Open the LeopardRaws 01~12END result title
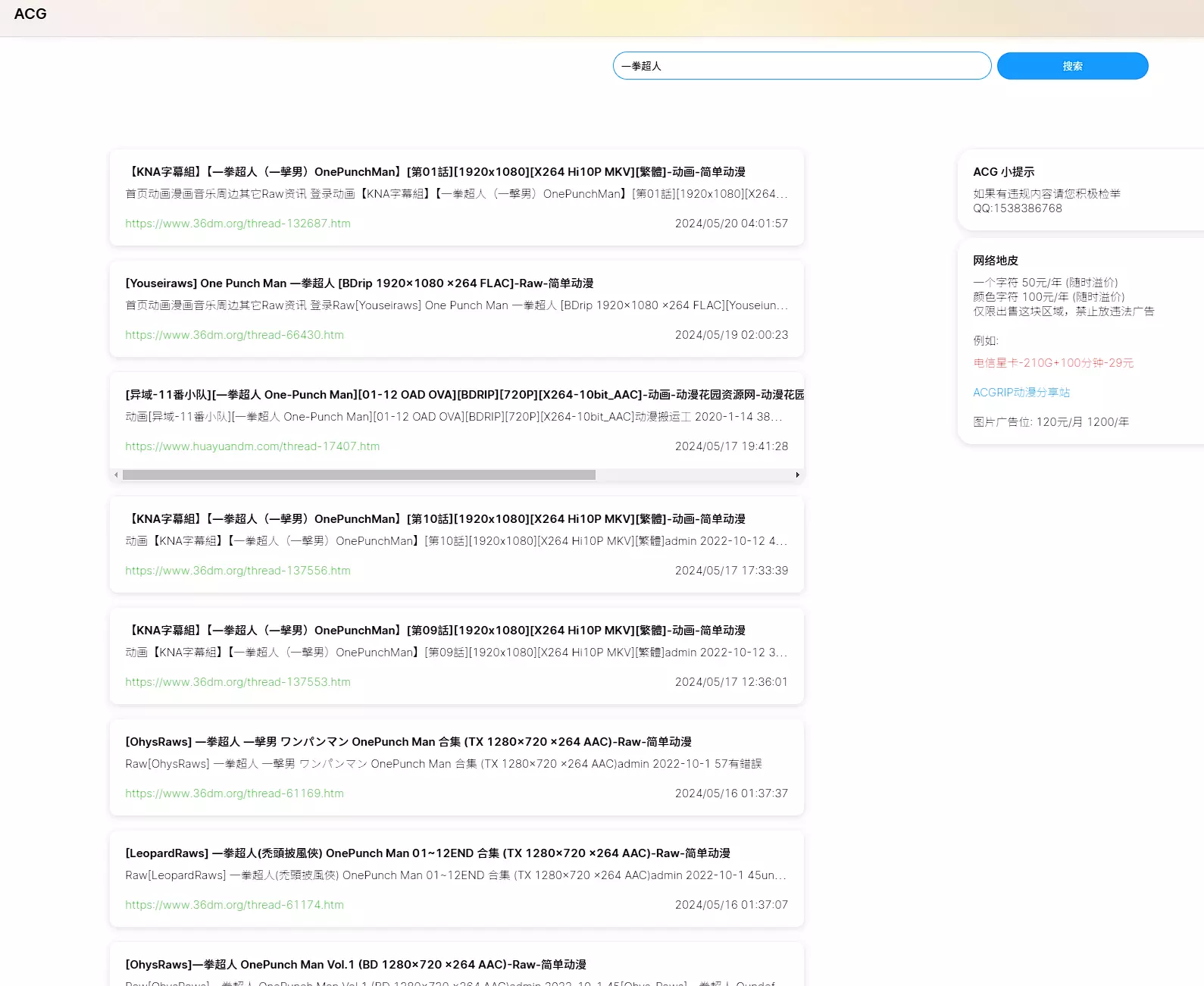The height and width of the screenshot is (986, 1204). pos(427,853)
